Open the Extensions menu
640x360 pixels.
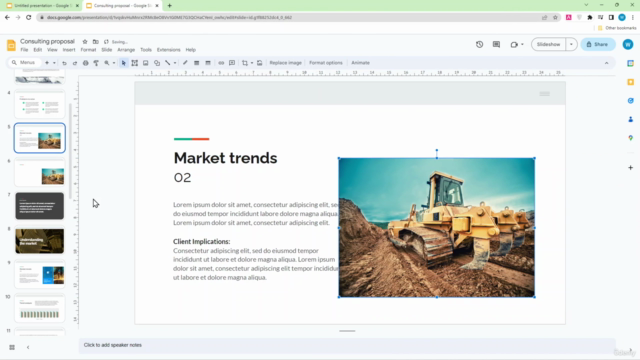169,50
